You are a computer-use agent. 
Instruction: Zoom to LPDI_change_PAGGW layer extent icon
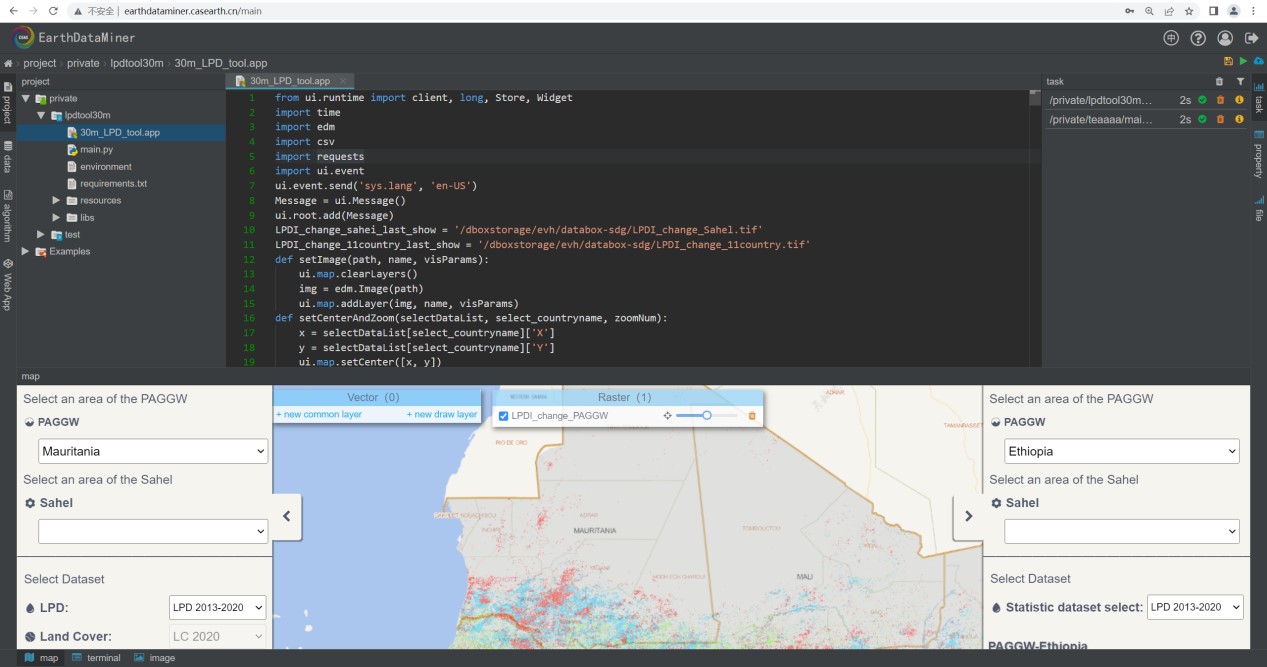667,416
